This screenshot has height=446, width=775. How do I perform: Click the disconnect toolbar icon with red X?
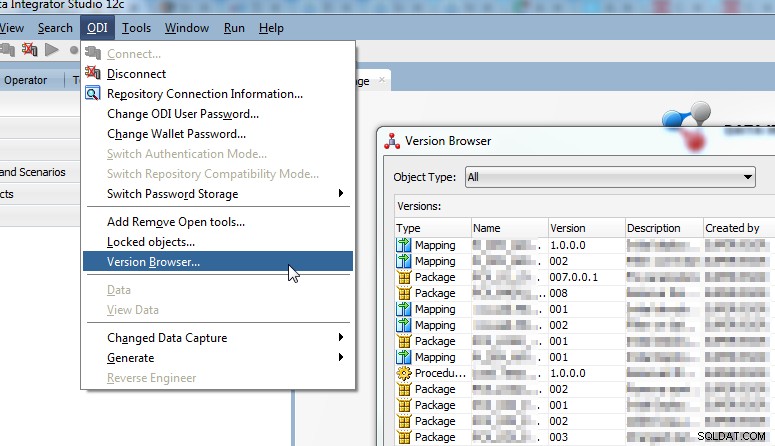coord(30,49)
